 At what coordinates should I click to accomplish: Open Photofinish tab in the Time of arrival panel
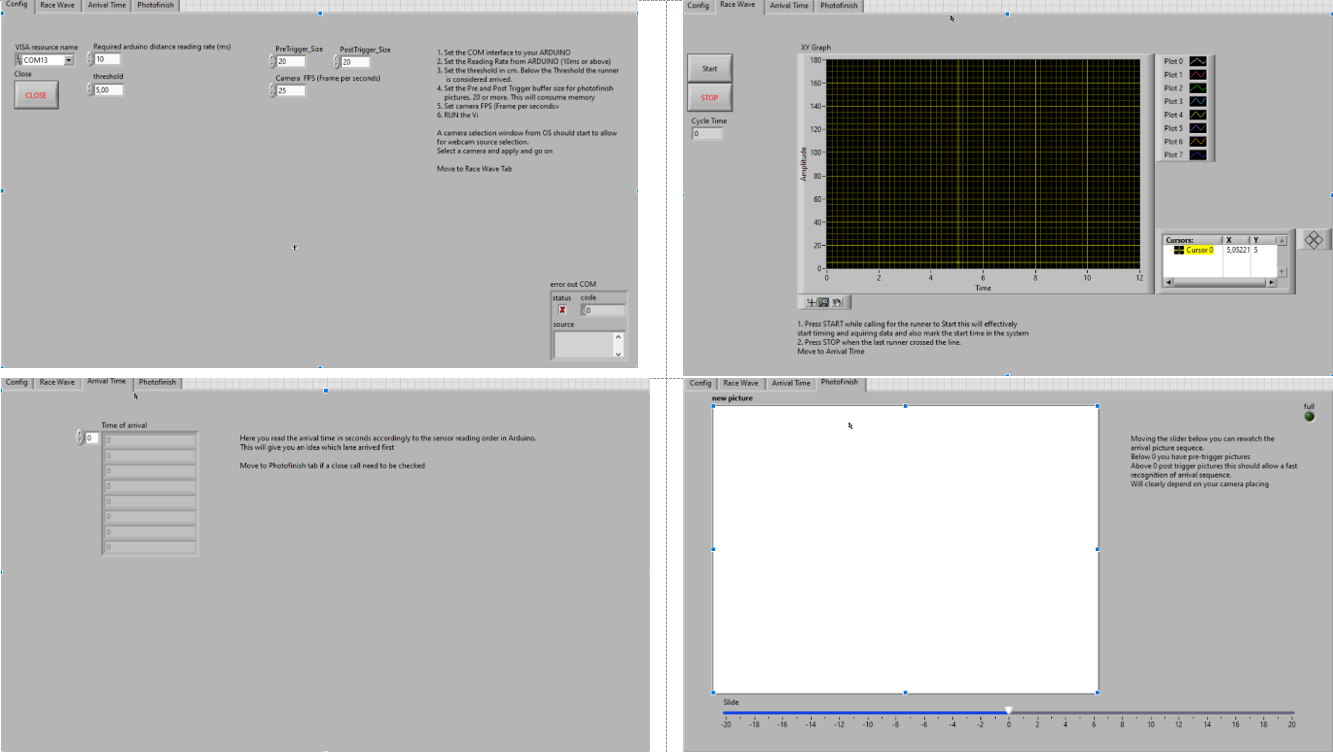click(x=157, y=382)
